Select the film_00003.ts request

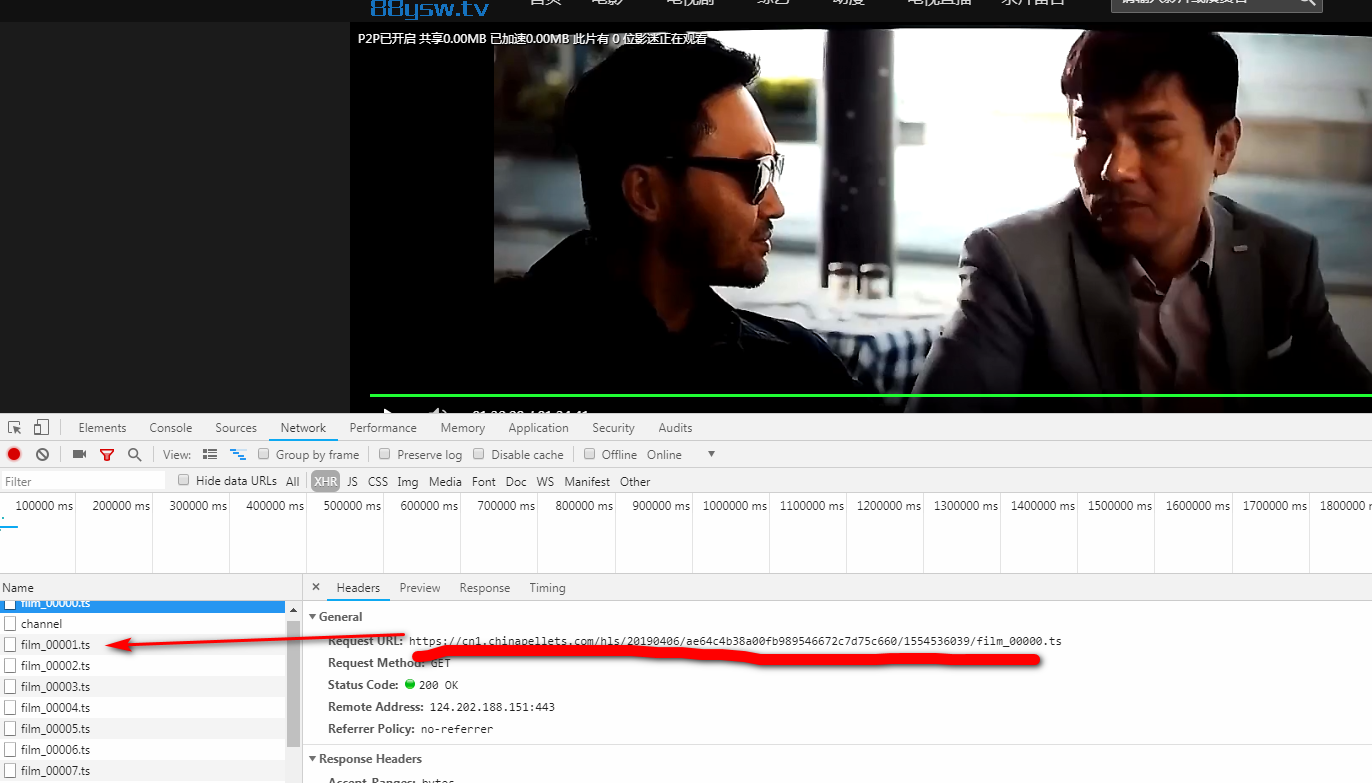(x=143, y=687)
